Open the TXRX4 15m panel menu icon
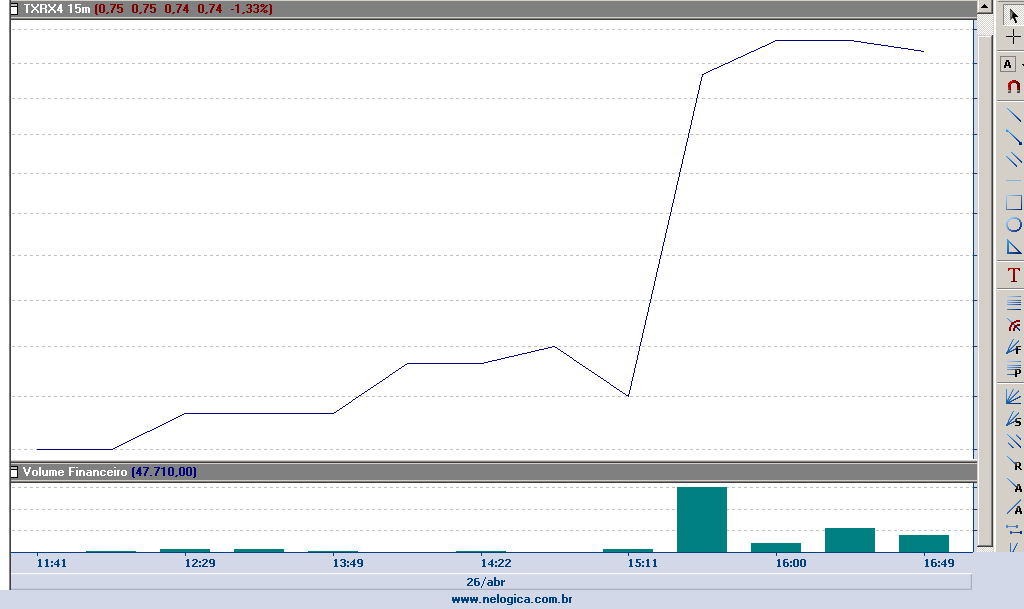This screenshot has height=609, width=1024. point(15,9)
